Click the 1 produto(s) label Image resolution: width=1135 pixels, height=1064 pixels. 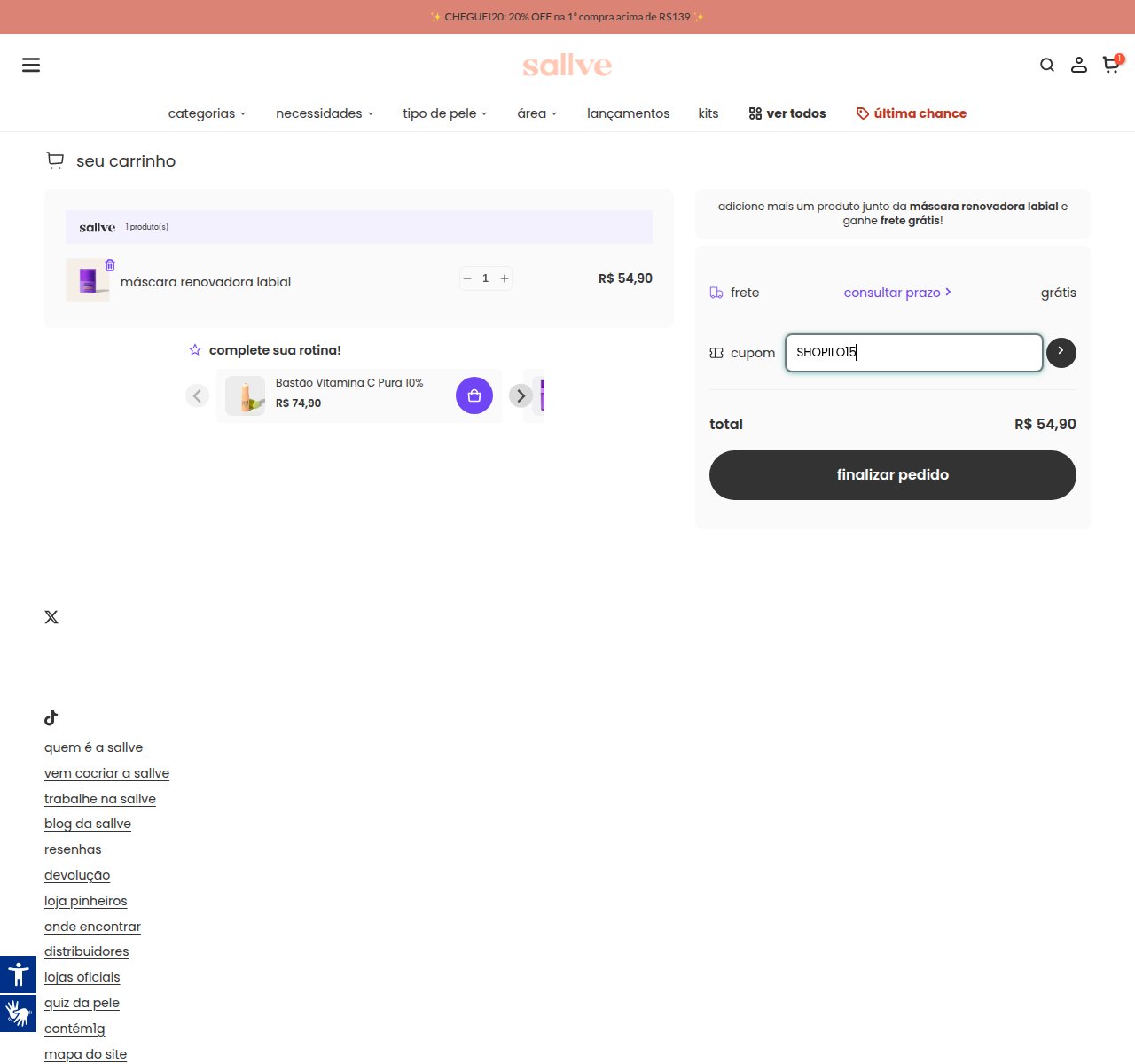click(147, 227)
